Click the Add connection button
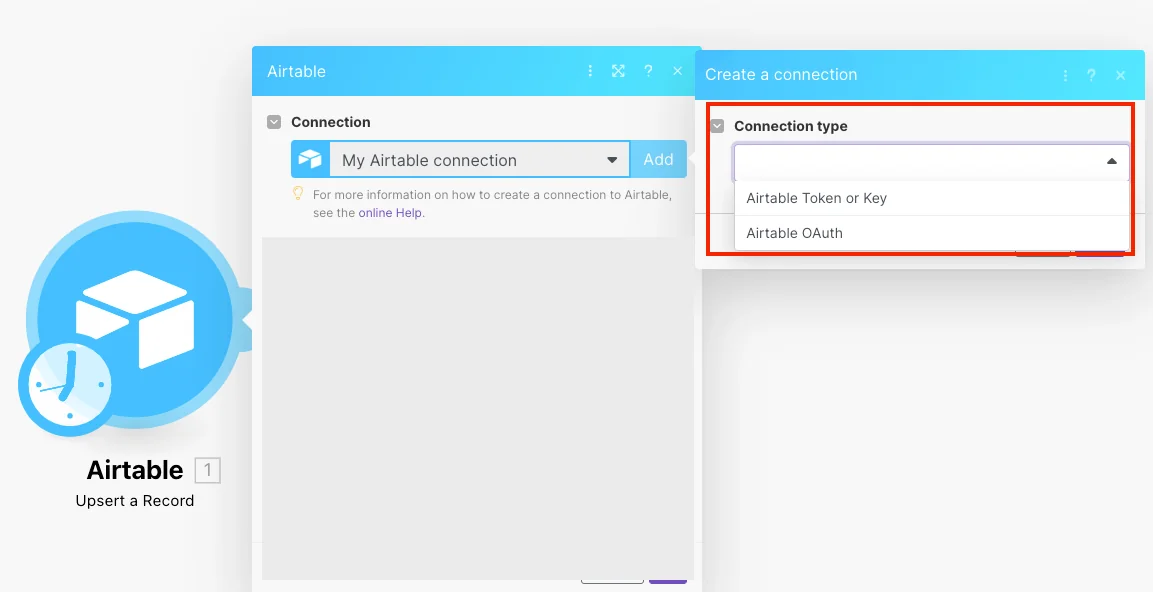Image resolution: width=1153 pixels, height=592 pixels. (x=658, y=160)
